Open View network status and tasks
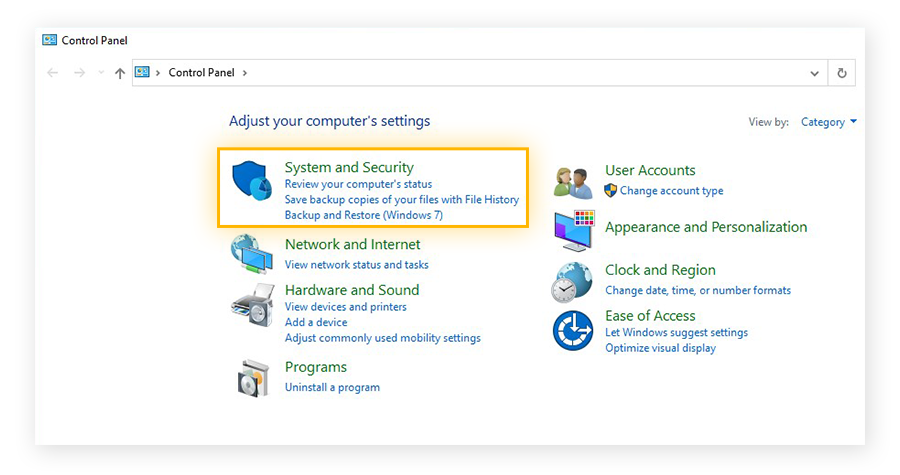Viewport: 900px width, 475px height. pos(356,265)
